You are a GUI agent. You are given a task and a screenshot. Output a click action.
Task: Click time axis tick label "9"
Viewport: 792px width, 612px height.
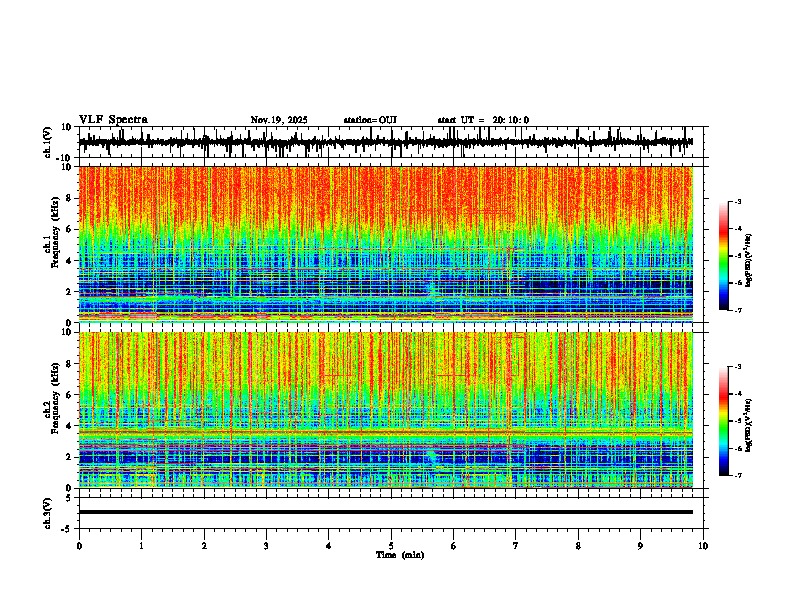640,546
